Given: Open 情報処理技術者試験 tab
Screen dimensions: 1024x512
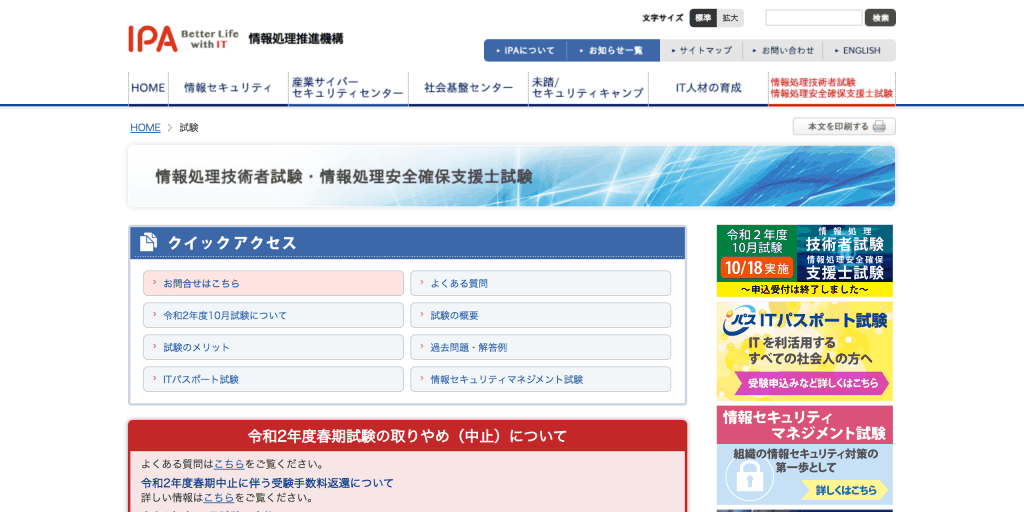Looking at the screenshot, I should 832,88.
